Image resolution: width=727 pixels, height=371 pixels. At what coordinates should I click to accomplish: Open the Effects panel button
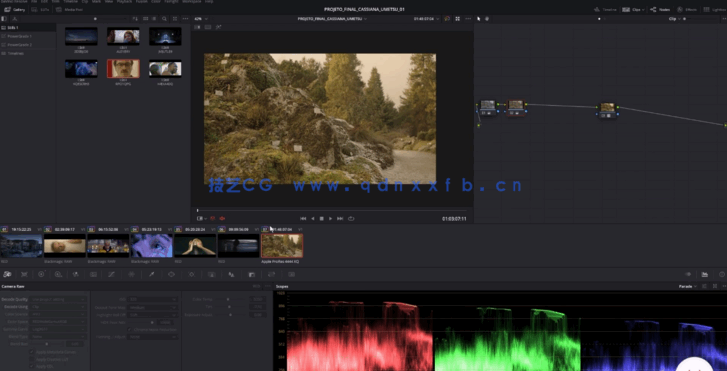[x=686, y=9]
